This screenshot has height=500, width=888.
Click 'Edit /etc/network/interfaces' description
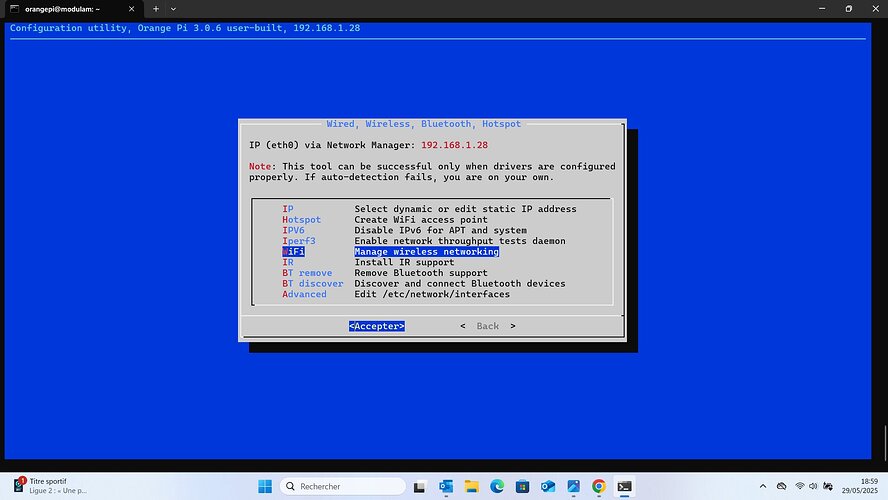point(432,294)
